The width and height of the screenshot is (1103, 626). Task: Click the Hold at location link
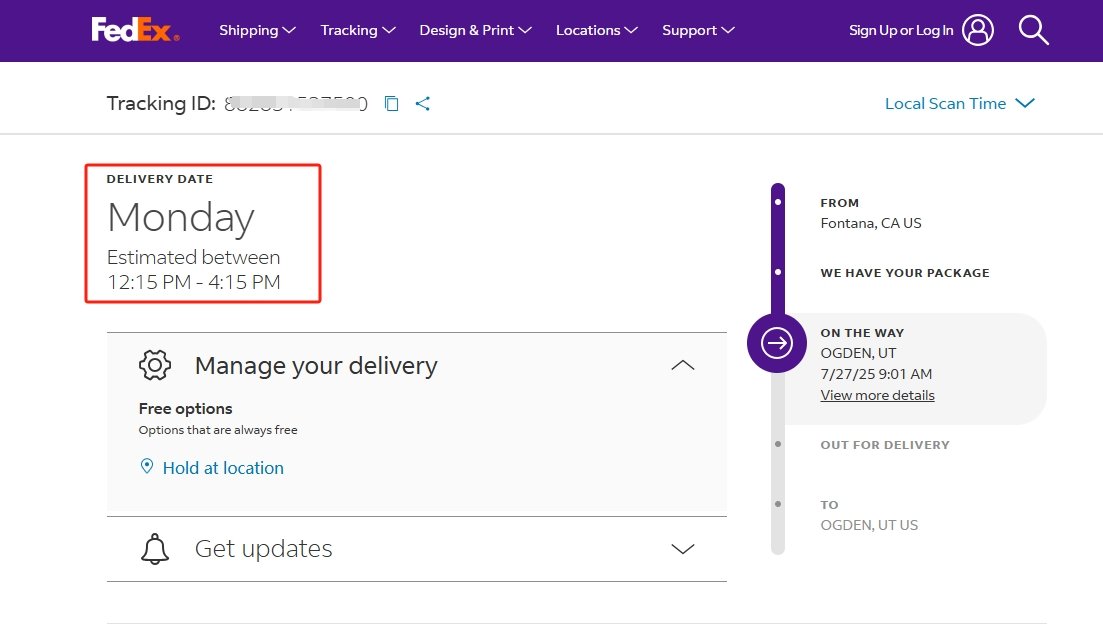(223, 468)
